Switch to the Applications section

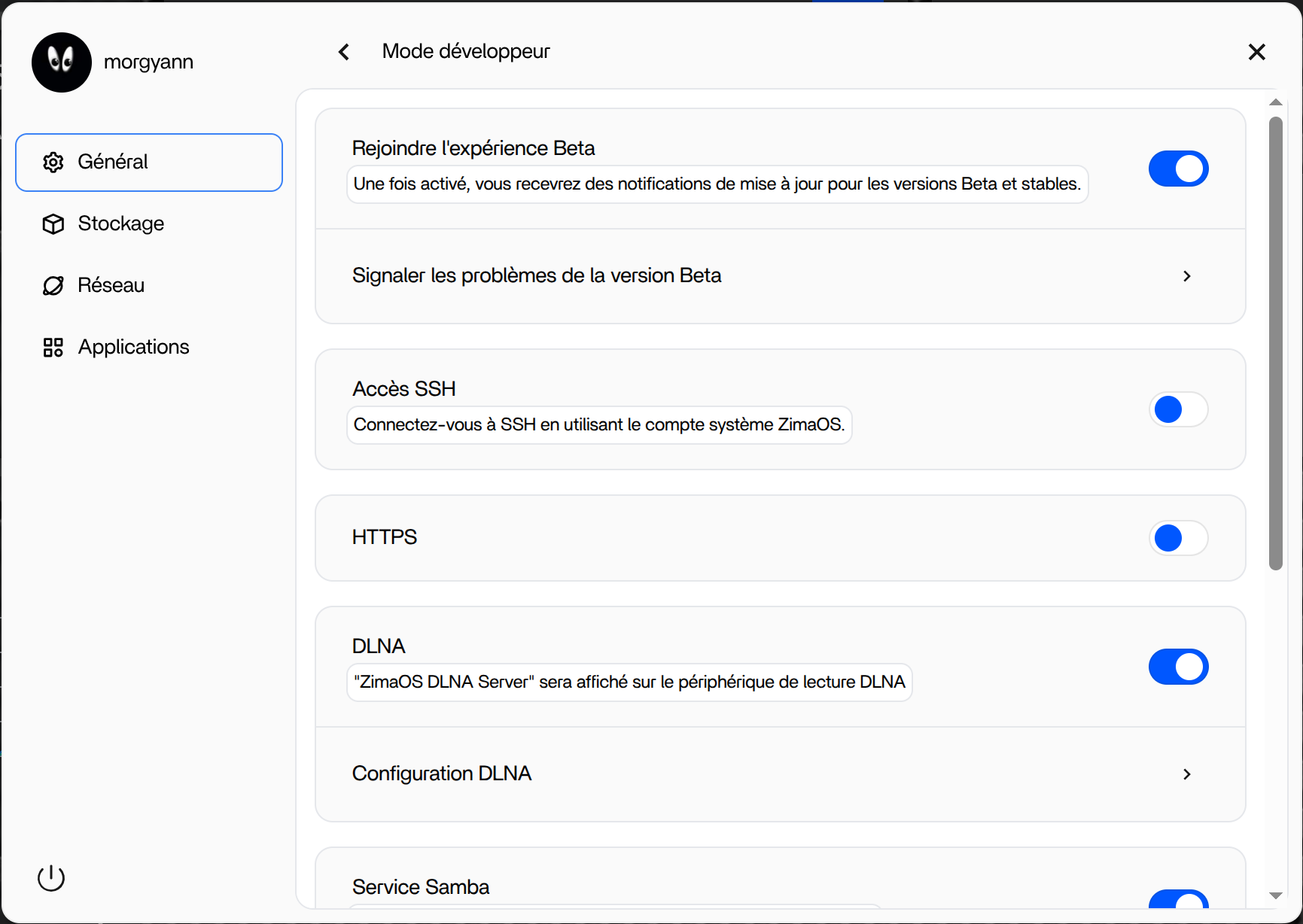pos(149,348)
